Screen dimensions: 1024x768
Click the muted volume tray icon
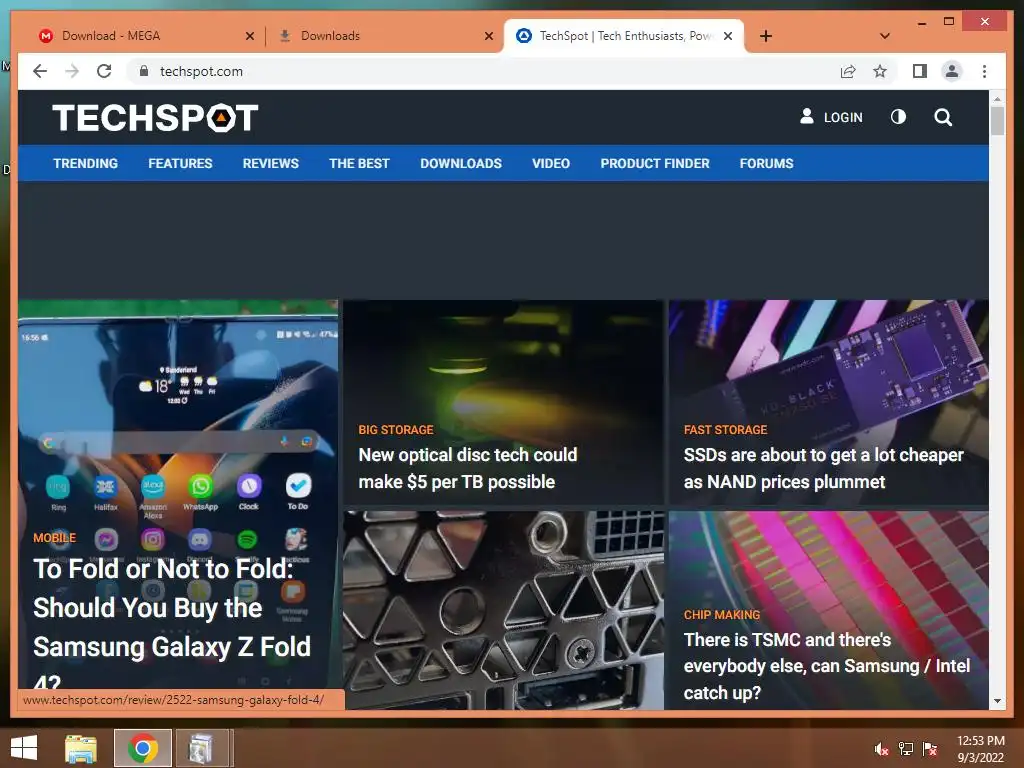[x=882, y=749]
